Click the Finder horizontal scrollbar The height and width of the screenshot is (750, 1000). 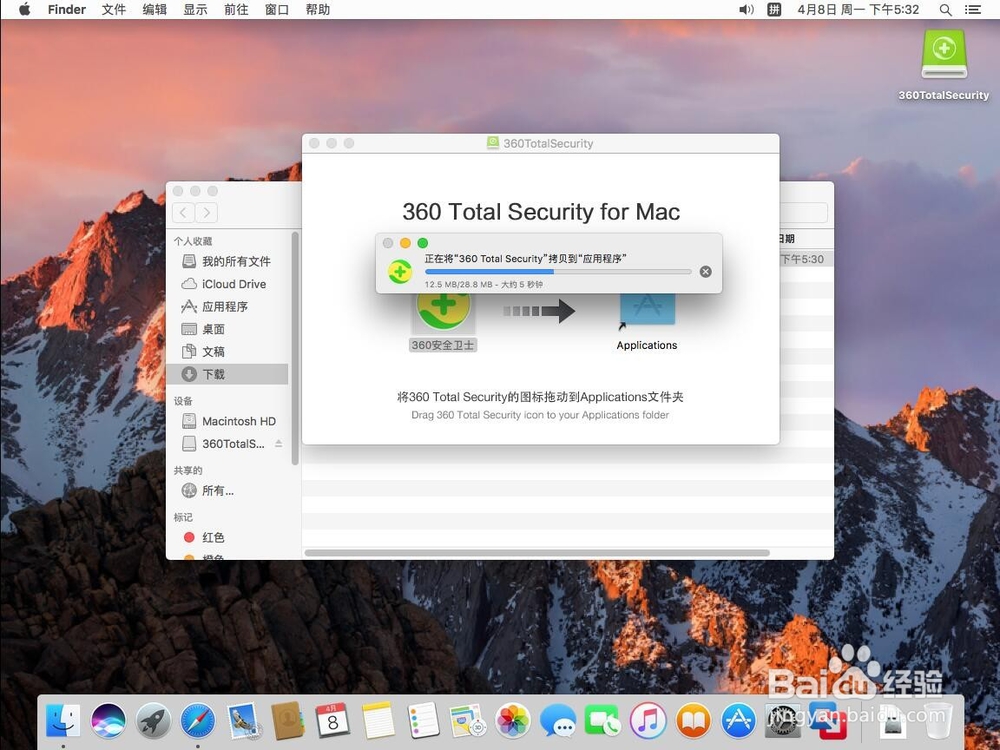click(537, 553)
